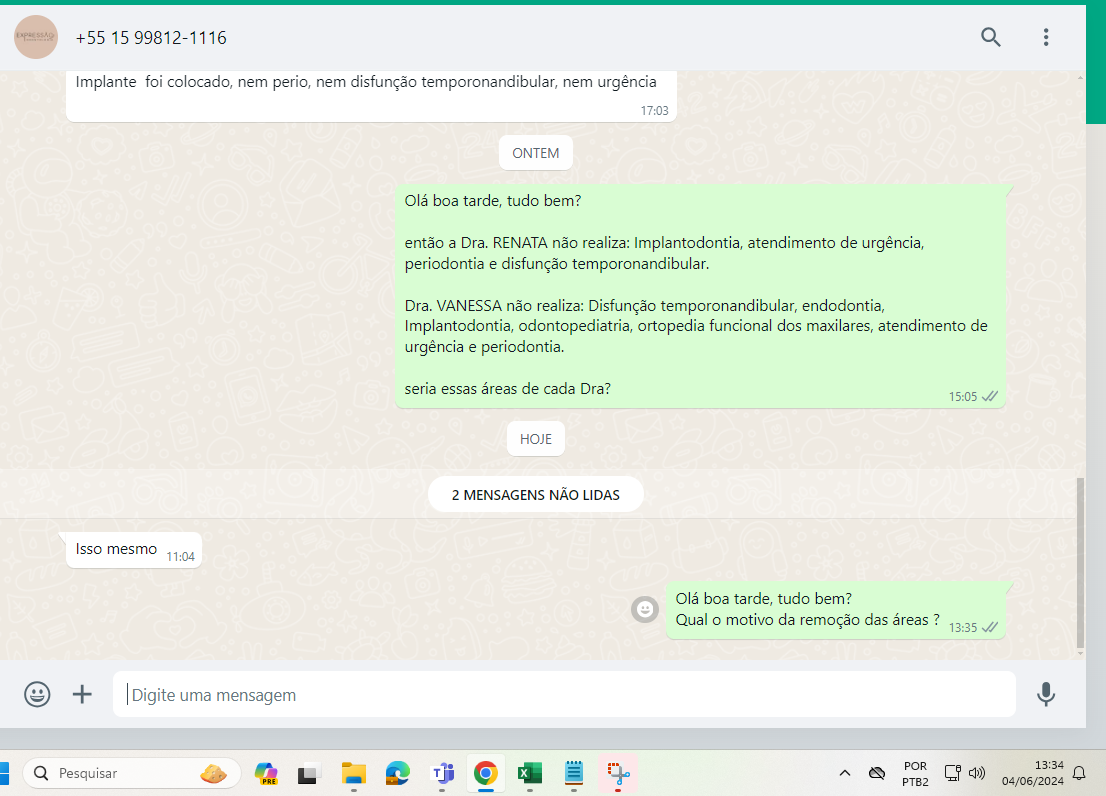Open Microsoft Edge from the taskbar
The width and height of the screenshot is (1106, 796).
[398, 773]
